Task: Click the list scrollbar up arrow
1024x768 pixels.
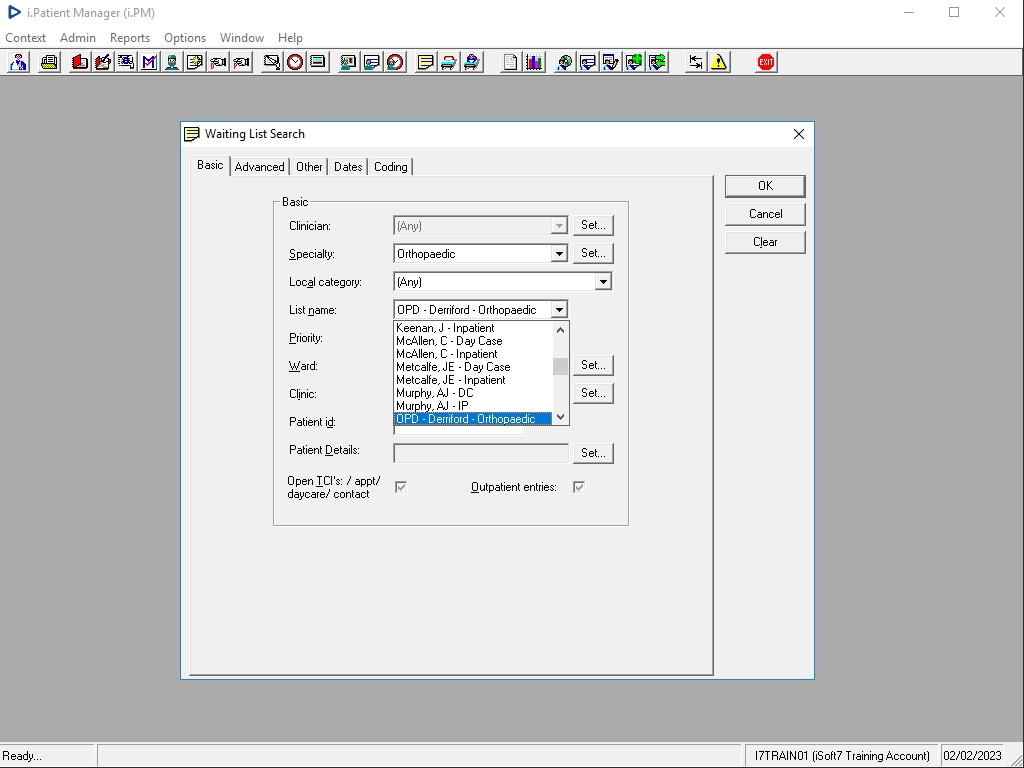Action: pos(560,330)
